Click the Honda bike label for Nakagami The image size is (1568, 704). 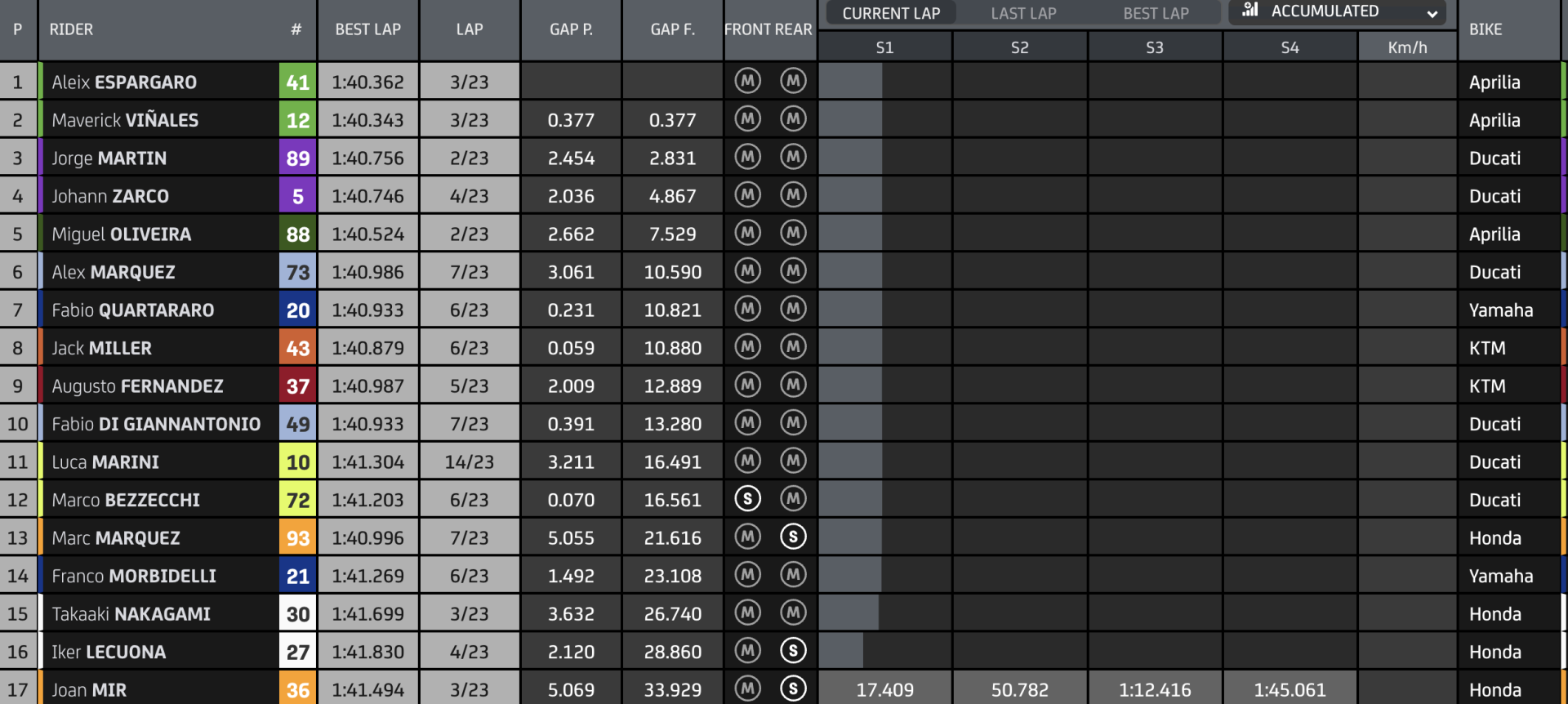tap(1495, 613)
